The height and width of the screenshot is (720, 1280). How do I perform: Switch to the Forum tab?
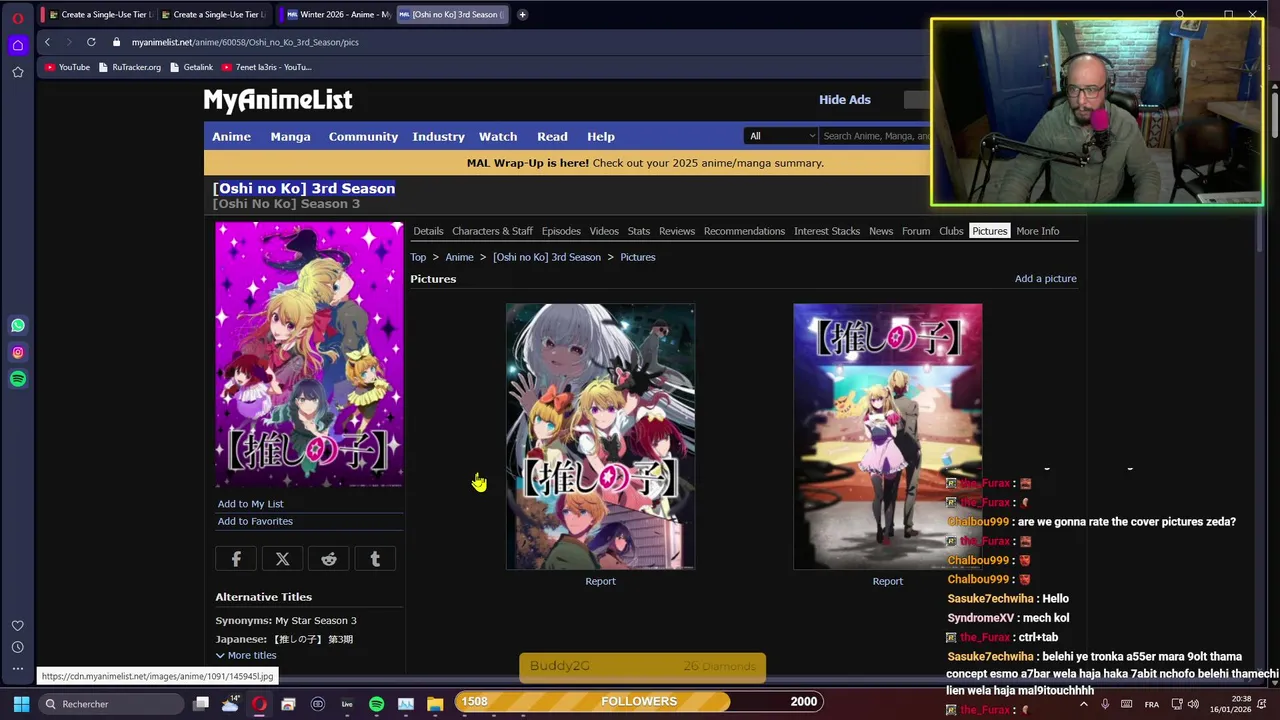click(x=916, y=231)
